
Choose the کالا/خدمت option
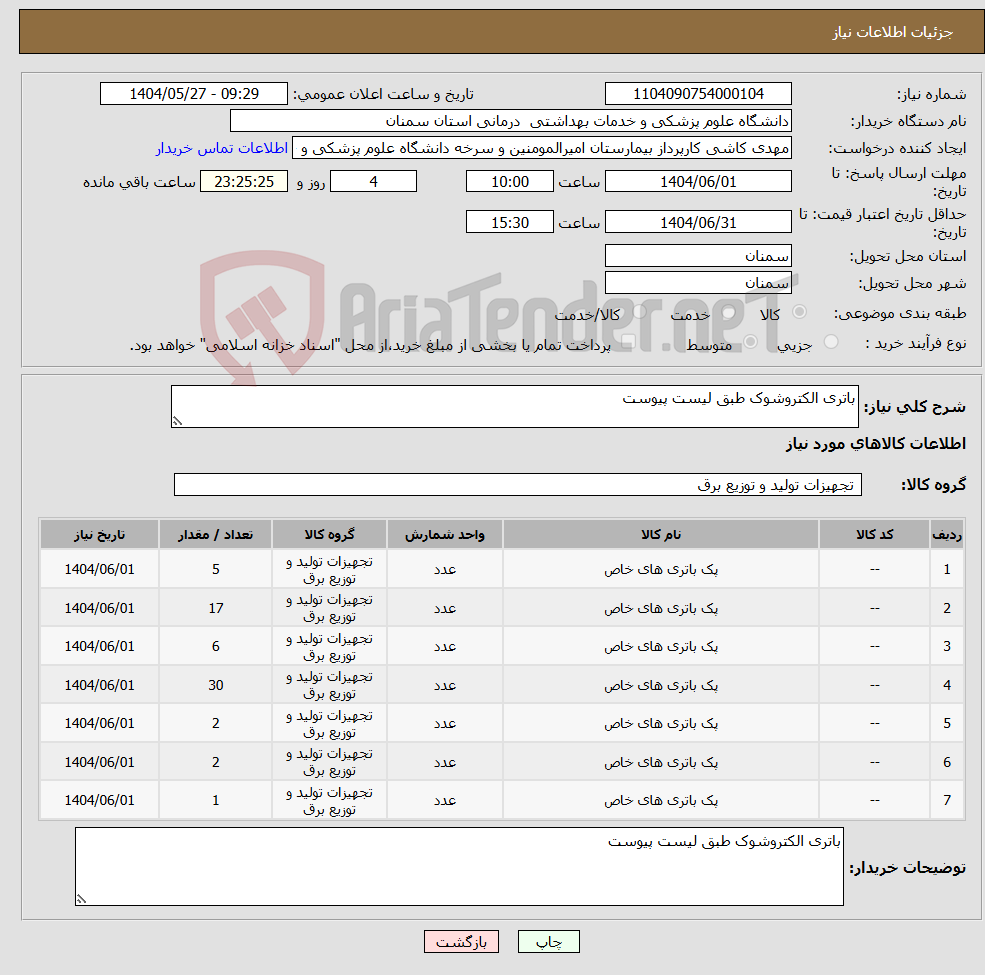639,312
